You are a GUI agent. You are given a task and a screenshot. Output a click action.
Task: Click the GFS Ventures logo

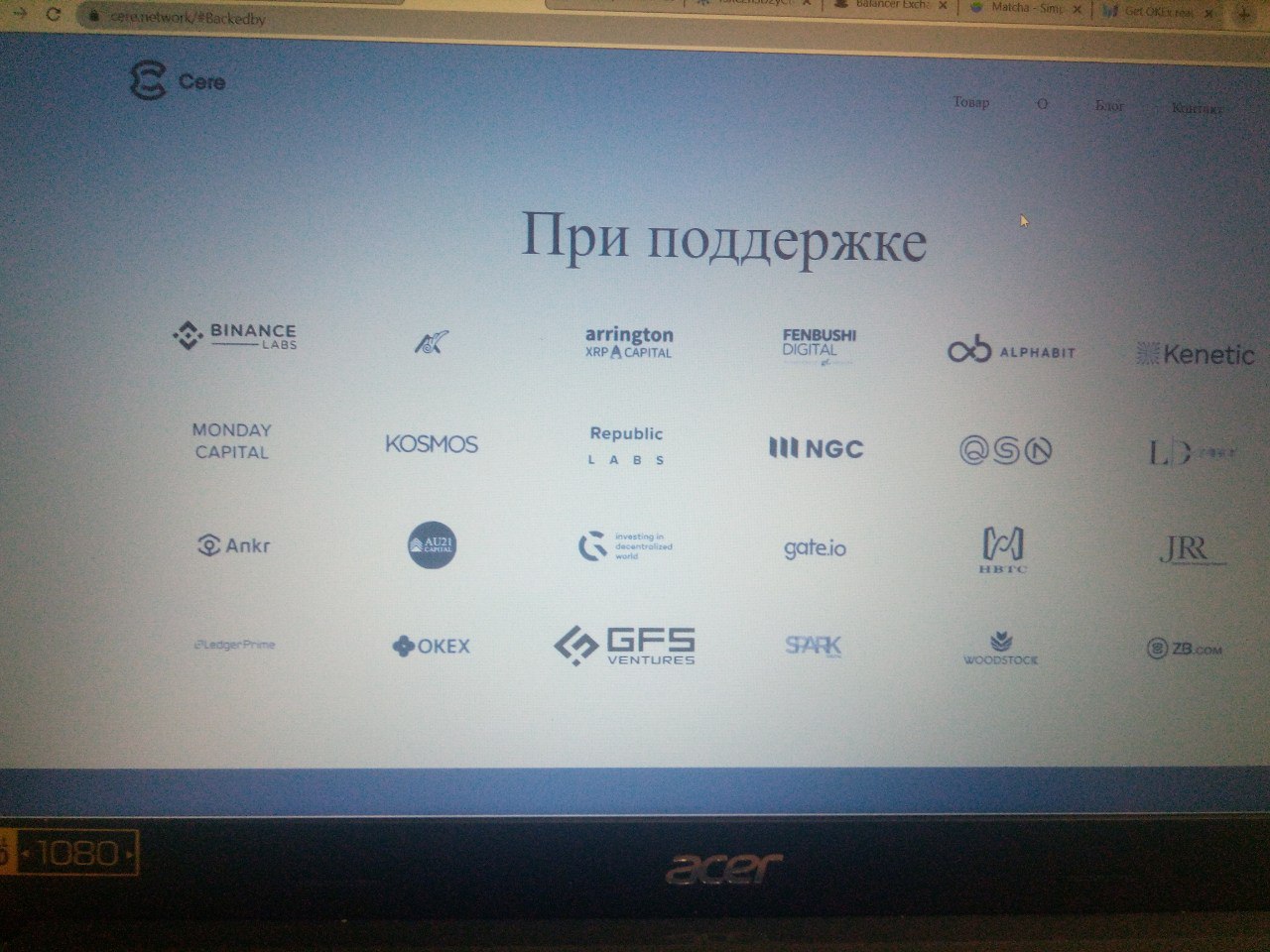pos(624,646)
